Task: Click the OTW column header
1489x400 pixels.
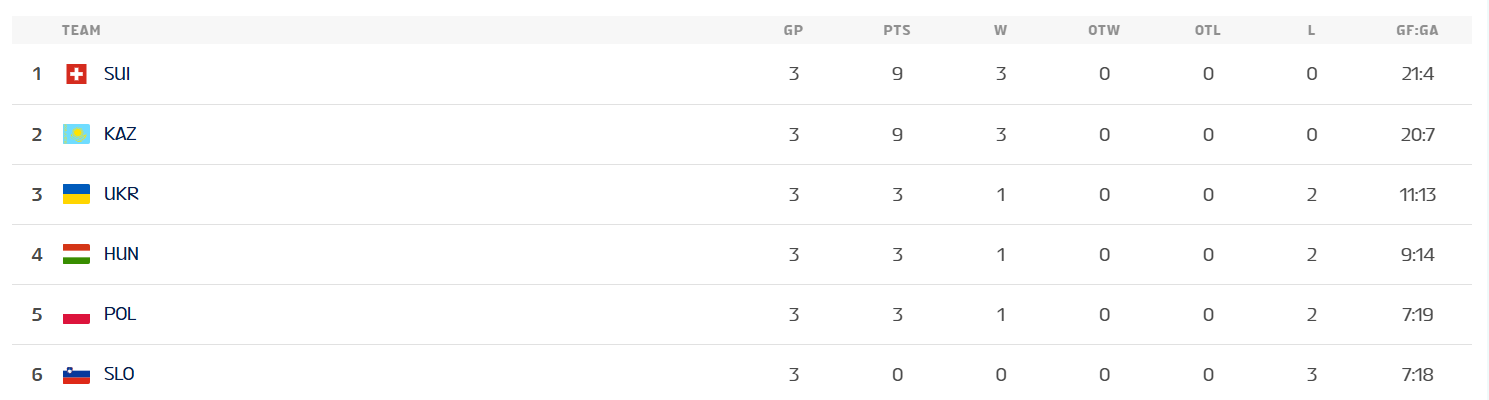Action: click(x=1104, y=30)
